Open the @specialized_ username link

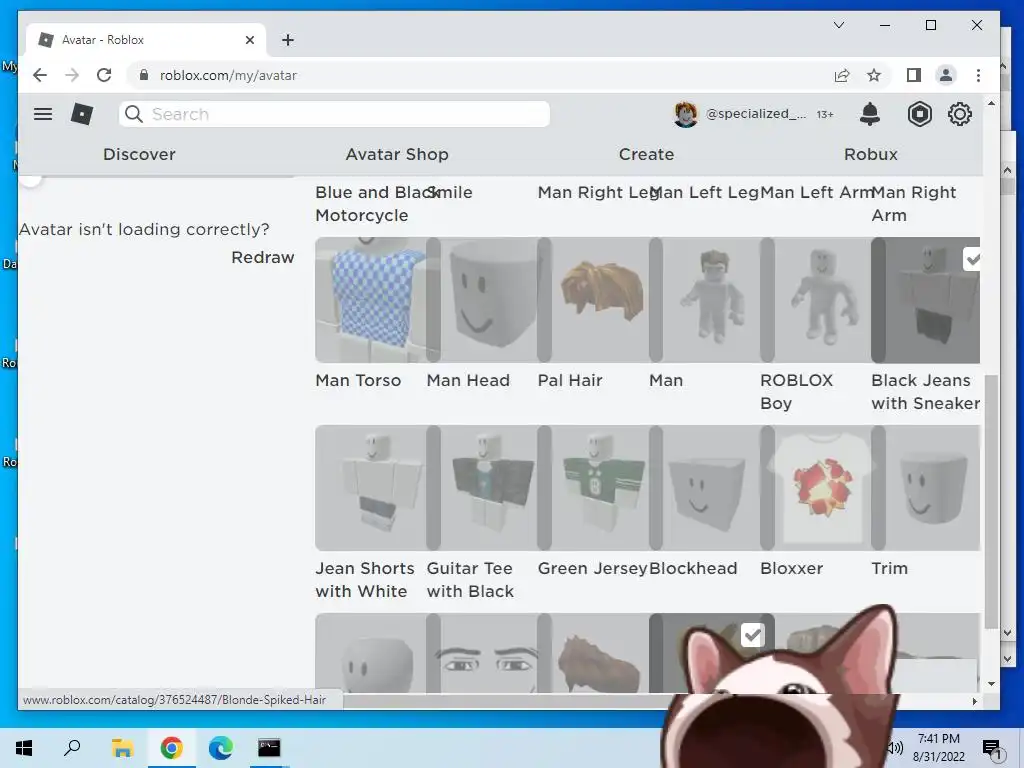click(756, 114)
